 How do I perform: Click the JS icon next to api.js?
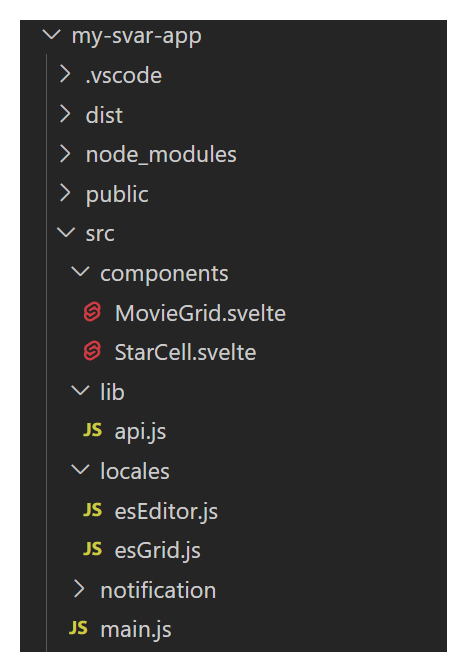coord(93,430)
